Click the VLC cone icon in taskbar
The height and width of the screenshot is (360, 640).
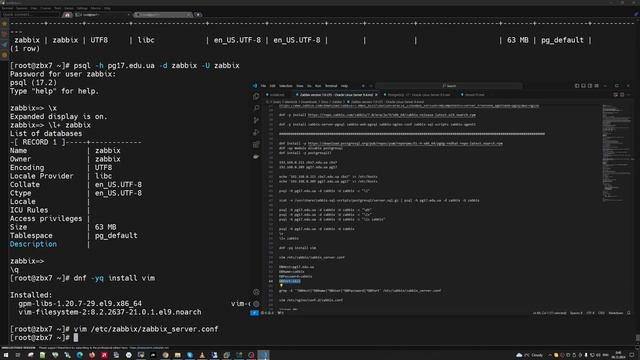click(x=202, y=355)
